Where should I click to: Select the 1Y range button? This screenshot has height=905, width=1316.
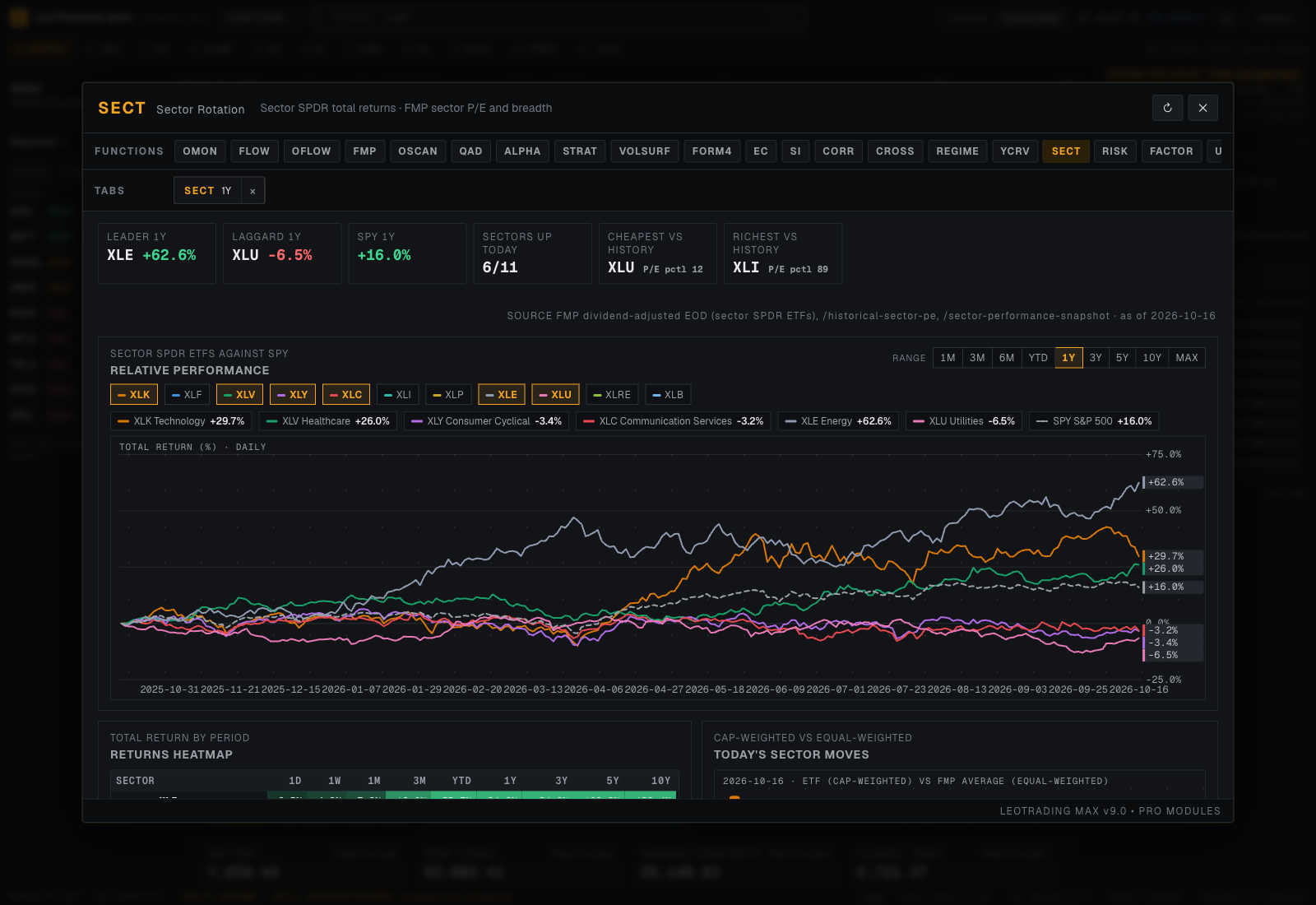pos(1068,358)
